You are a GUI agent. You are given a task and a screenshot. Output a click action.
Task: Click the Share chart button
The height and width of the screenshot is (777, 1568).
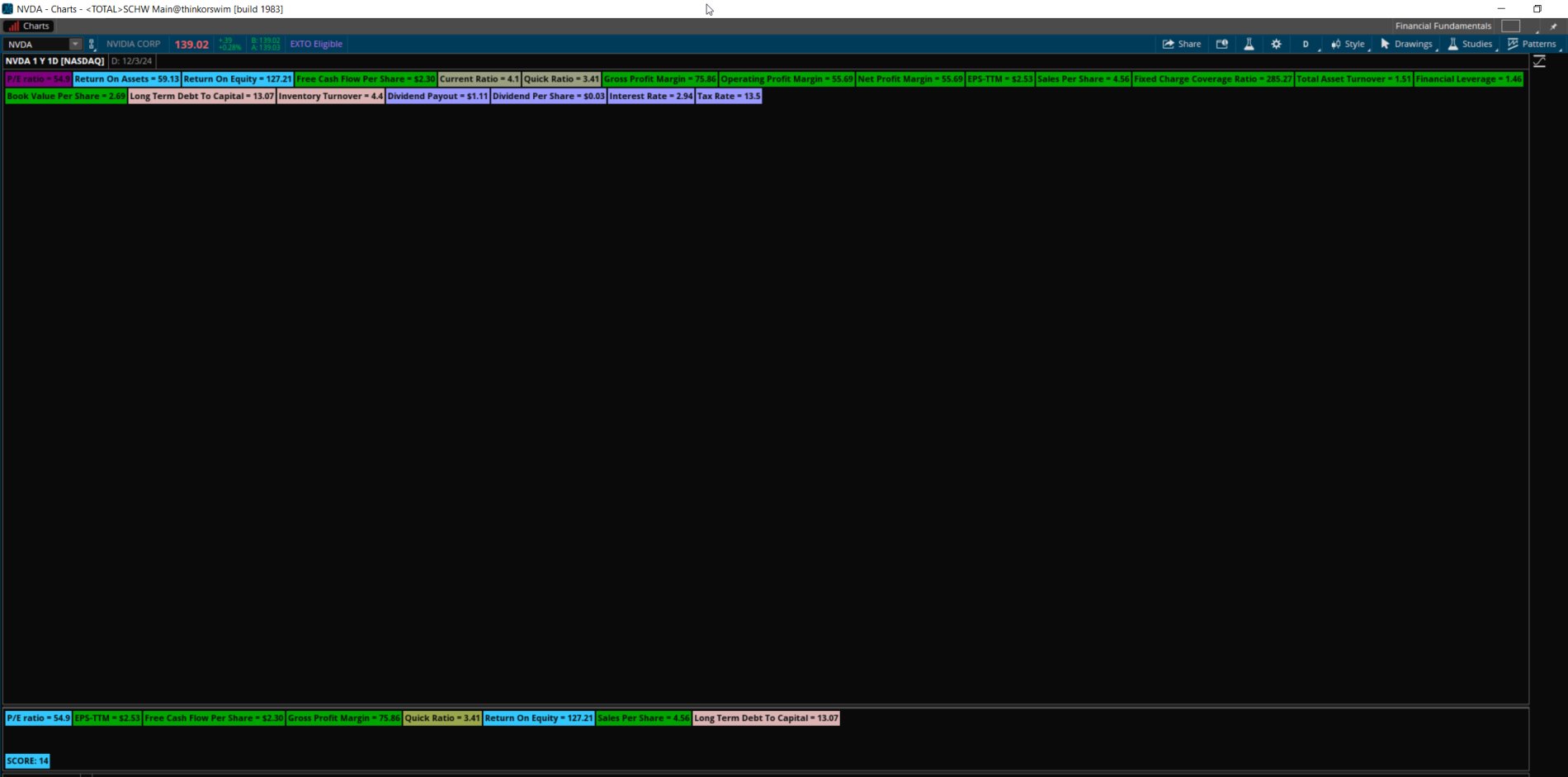(1181, 44)
